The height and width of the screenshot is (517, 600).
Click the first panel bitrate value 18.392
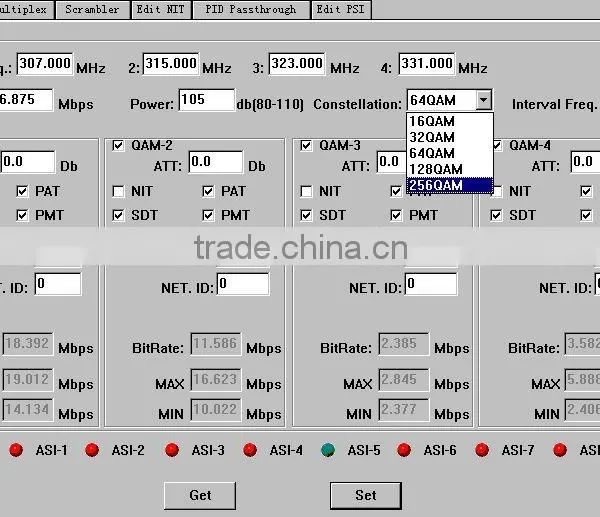(28, 344)
